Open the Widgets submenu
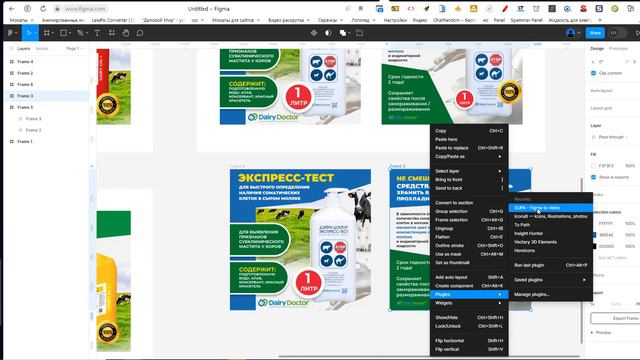Image resolution: width=640 pixels, height=360 pixels. click(x=469, y=303)
